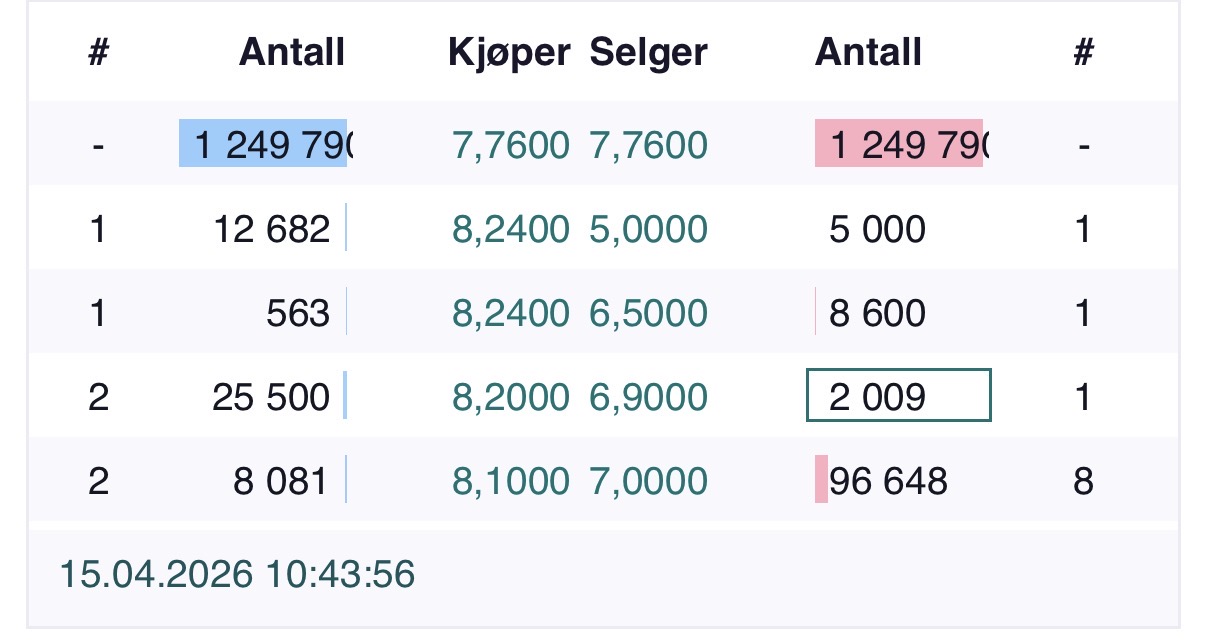Image resolution: width=1206 pixels, height=644 pixels.
Task: Select the blue-highlighted 1 249 790 buy quantity
Action: click(x=264, y=146)
